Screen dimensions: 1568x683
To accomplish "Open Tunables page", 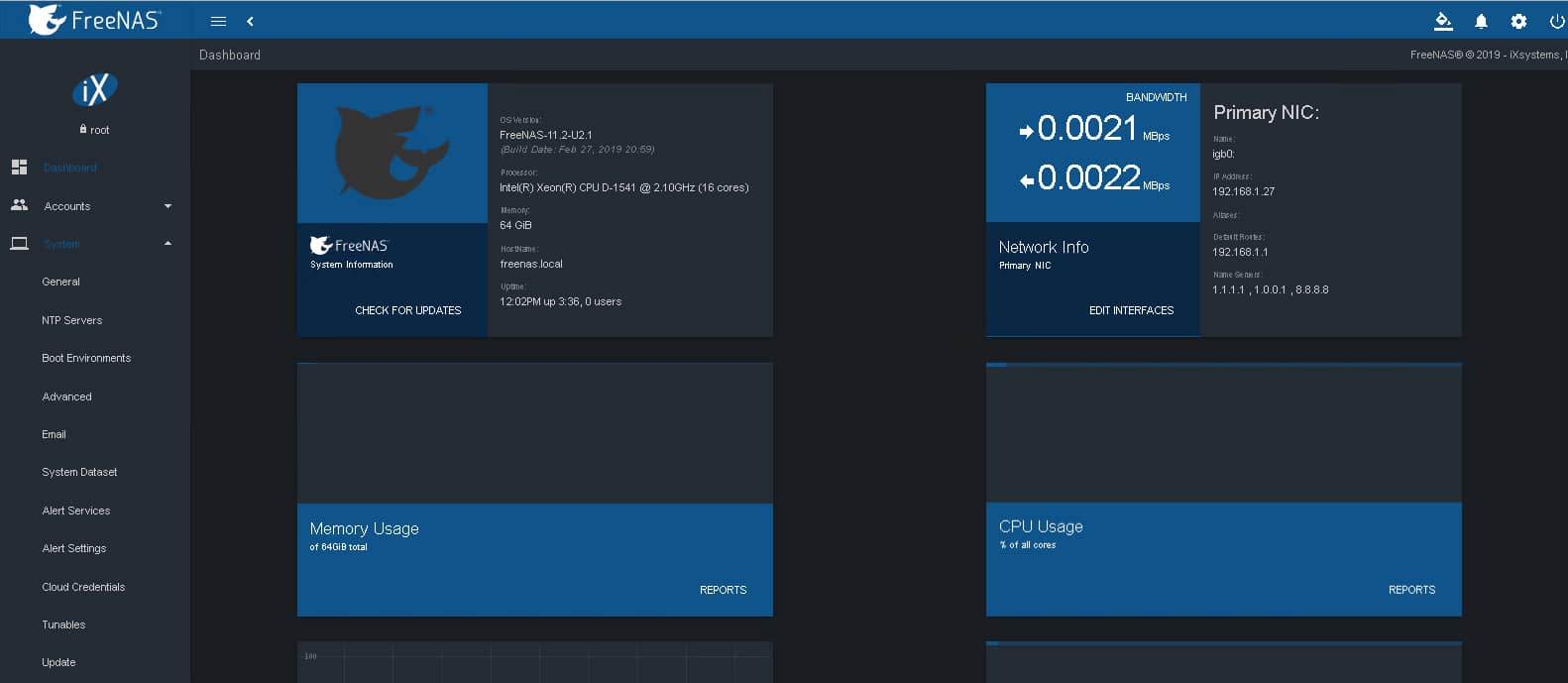I will click(63, 625).
